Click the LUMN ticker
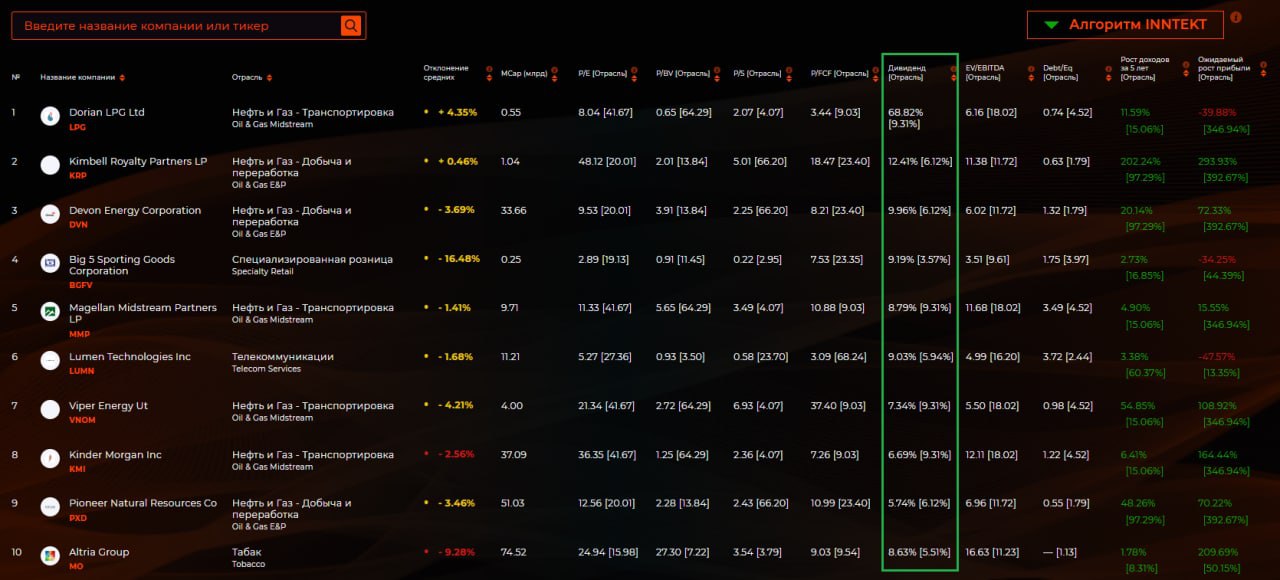The width and height of the screenshot is (1280, 580). [x=82, y=371]
